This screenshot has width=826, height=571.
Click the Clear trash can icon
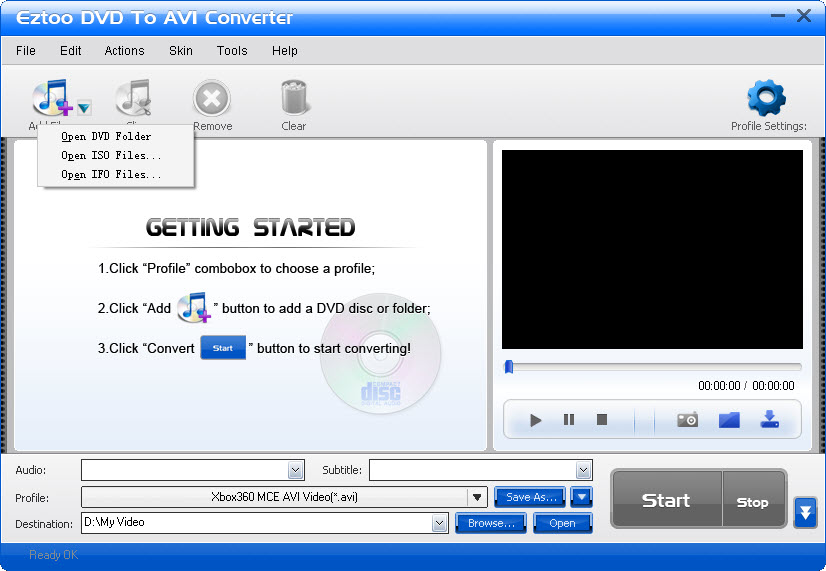click(293, 97)
